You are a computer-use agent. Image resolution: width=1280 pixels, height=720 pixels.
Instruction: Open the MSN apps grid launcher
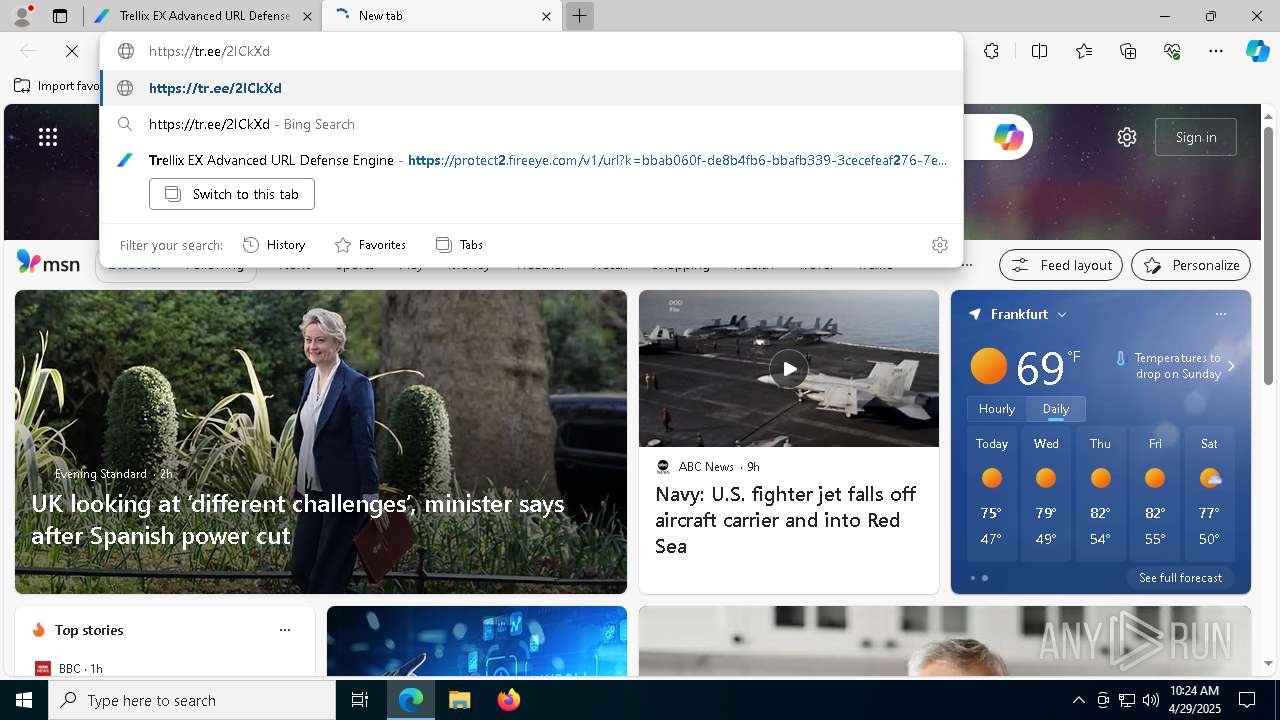coord(48,137)
